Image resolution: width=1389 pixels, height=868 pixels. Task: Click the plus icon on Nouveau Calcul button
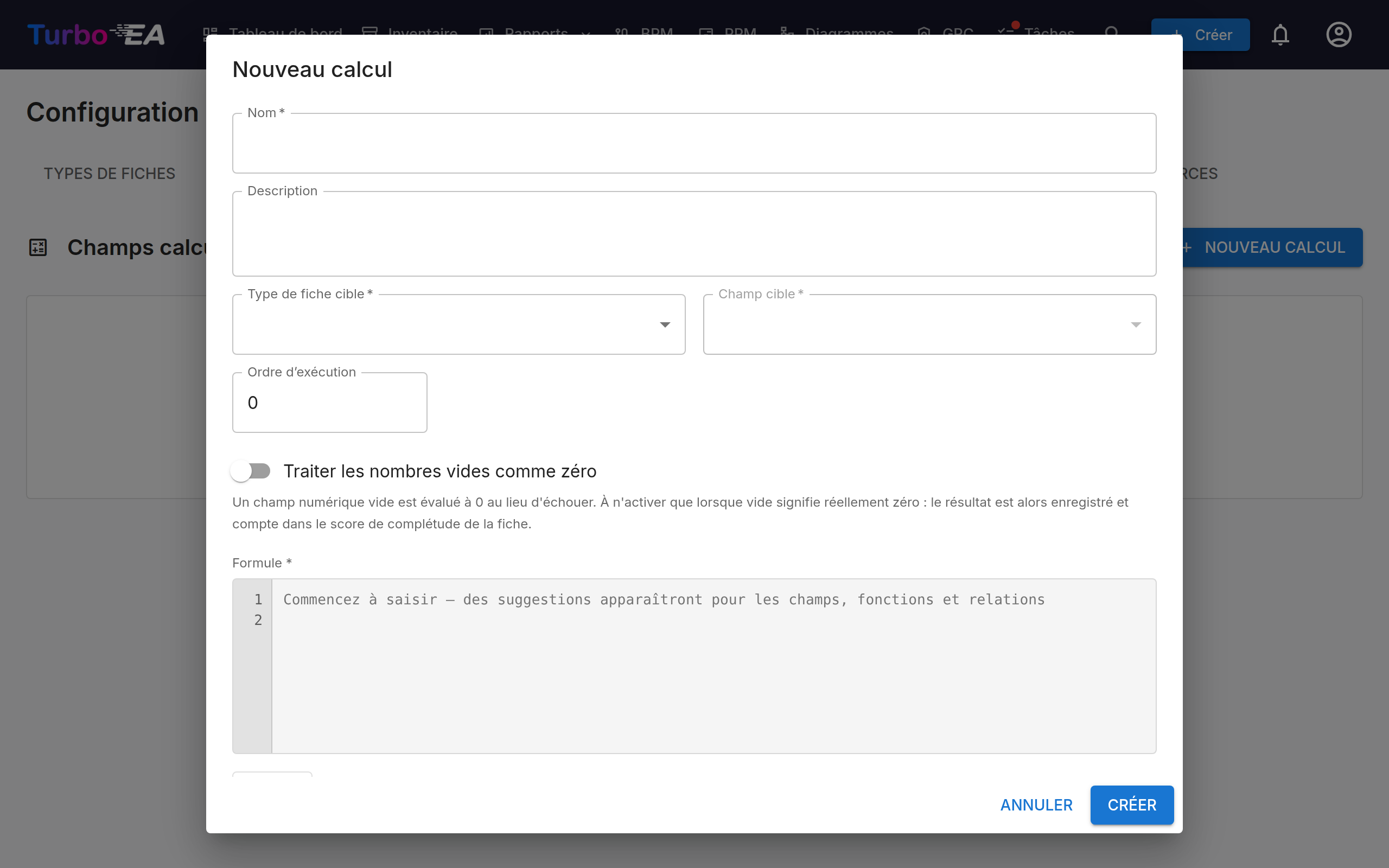1187,247
